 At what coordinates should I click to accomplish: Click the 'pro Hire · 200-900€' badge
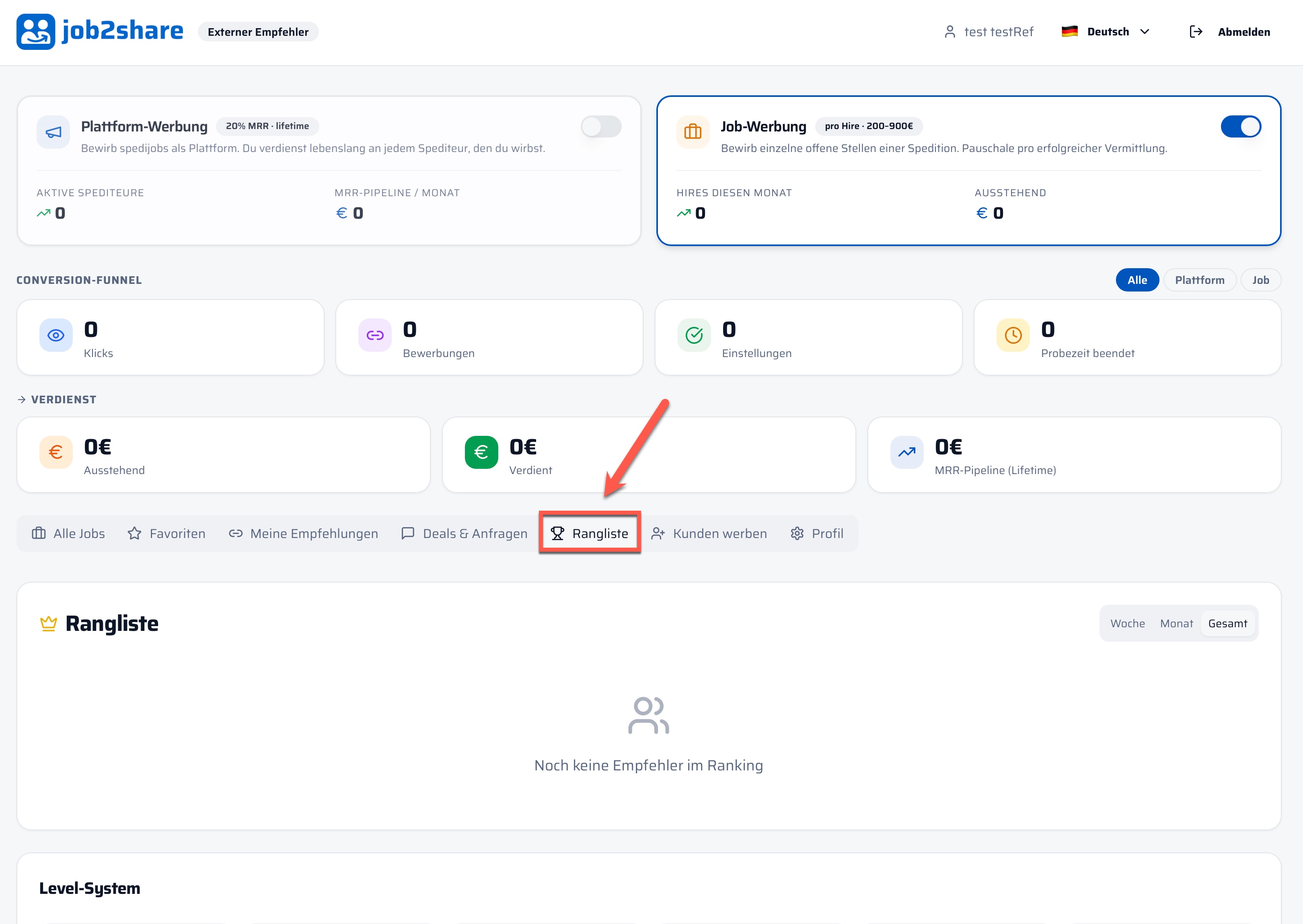click(x=869, y=126)
